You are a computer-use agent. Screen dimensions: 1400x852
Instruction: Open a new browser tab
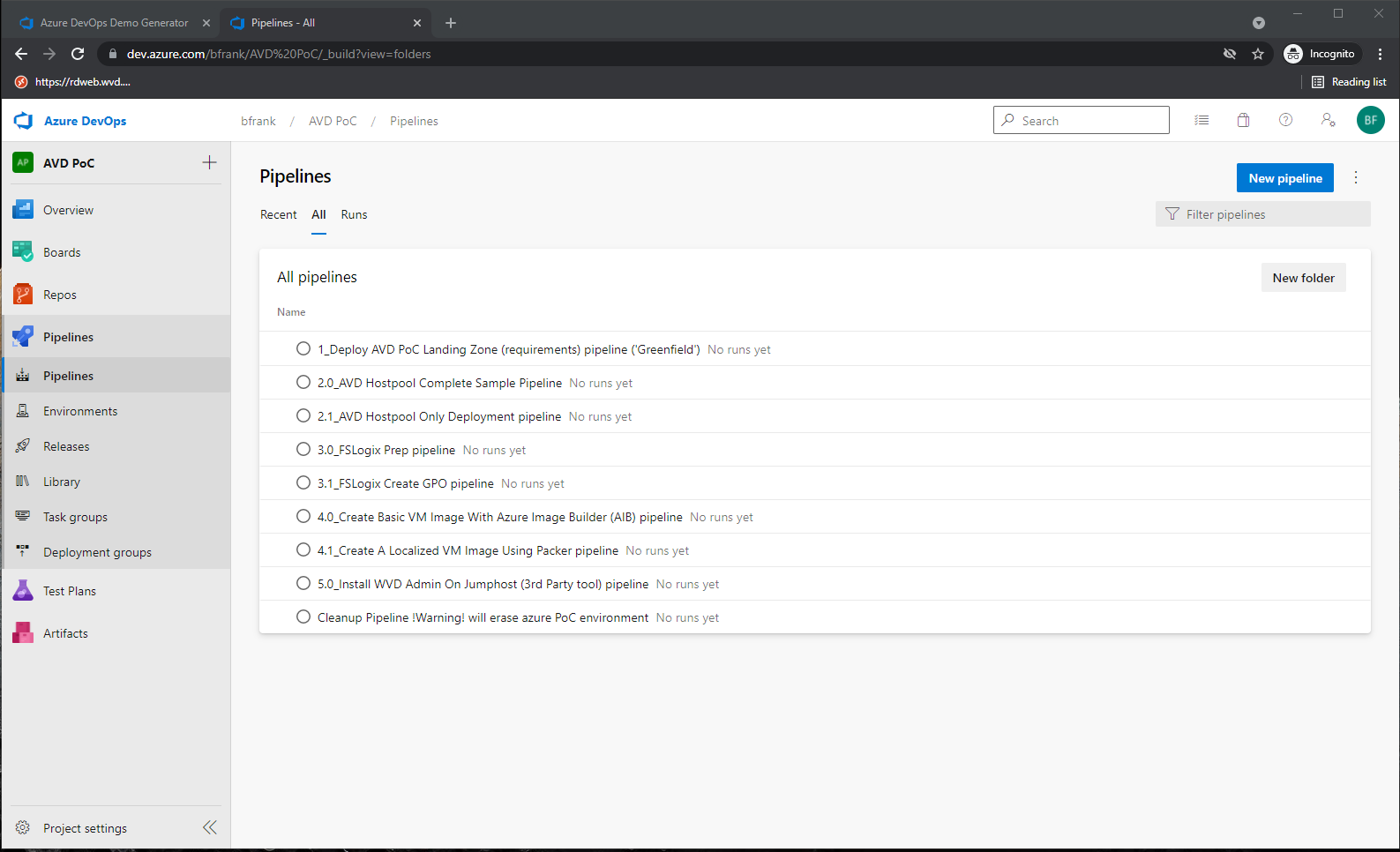[451, 23]
